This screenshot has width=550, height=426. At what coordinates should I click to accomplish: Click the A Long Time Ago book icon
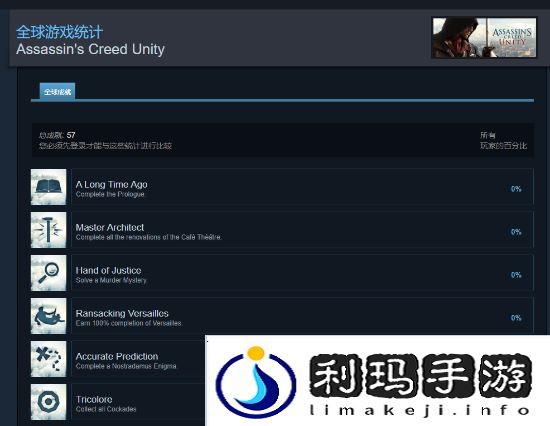click(48, 187)
